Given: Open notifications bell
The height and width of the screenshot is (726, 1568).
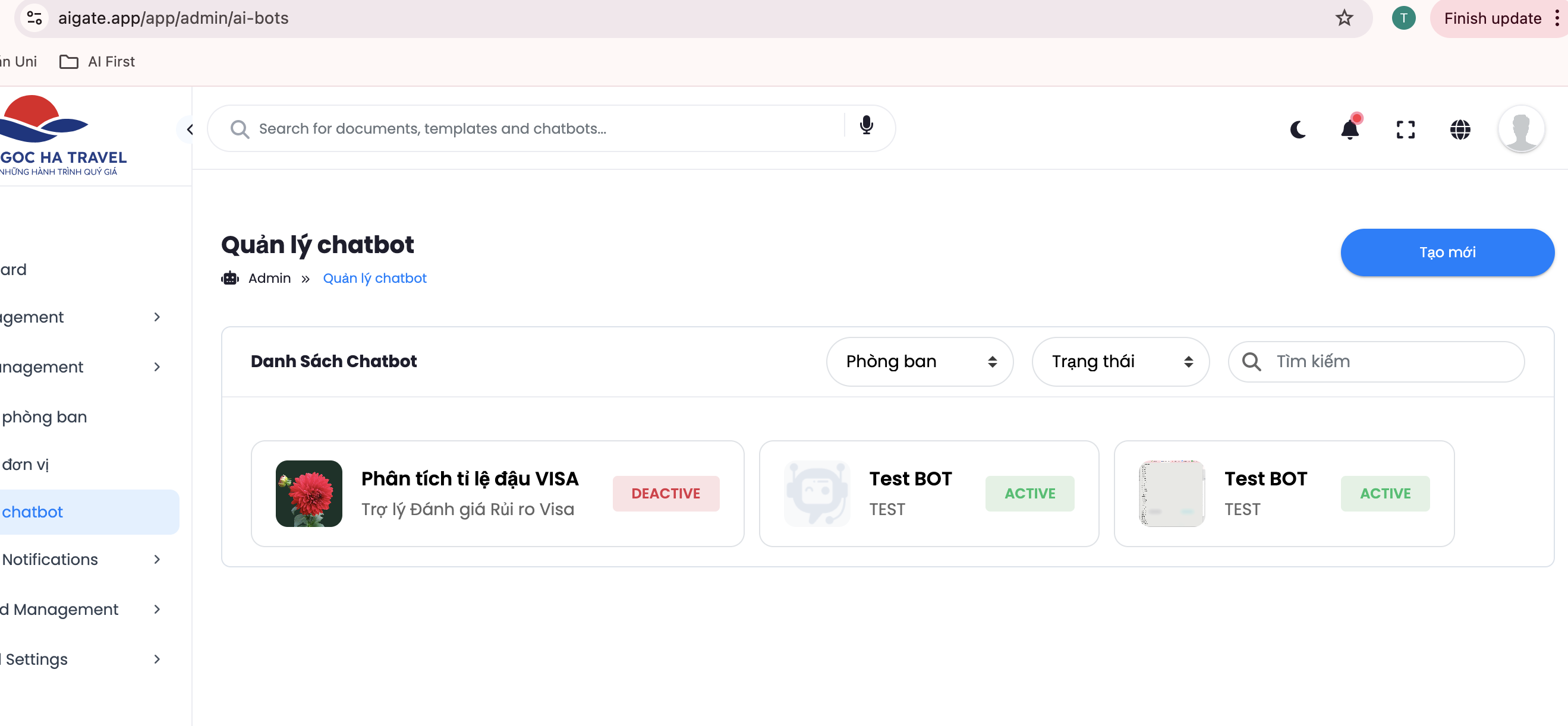Looking at the screenshot, I should click(x=1350, y=129).
